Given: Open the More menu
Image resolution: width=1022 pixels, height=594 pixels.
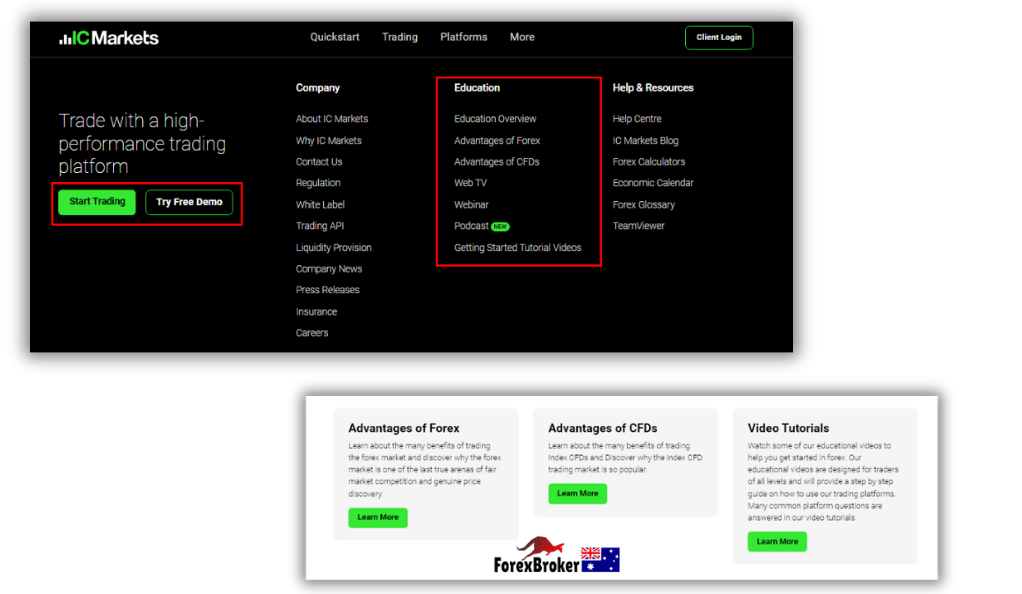Looking at the screenshot, I should (x=522, y=37).
